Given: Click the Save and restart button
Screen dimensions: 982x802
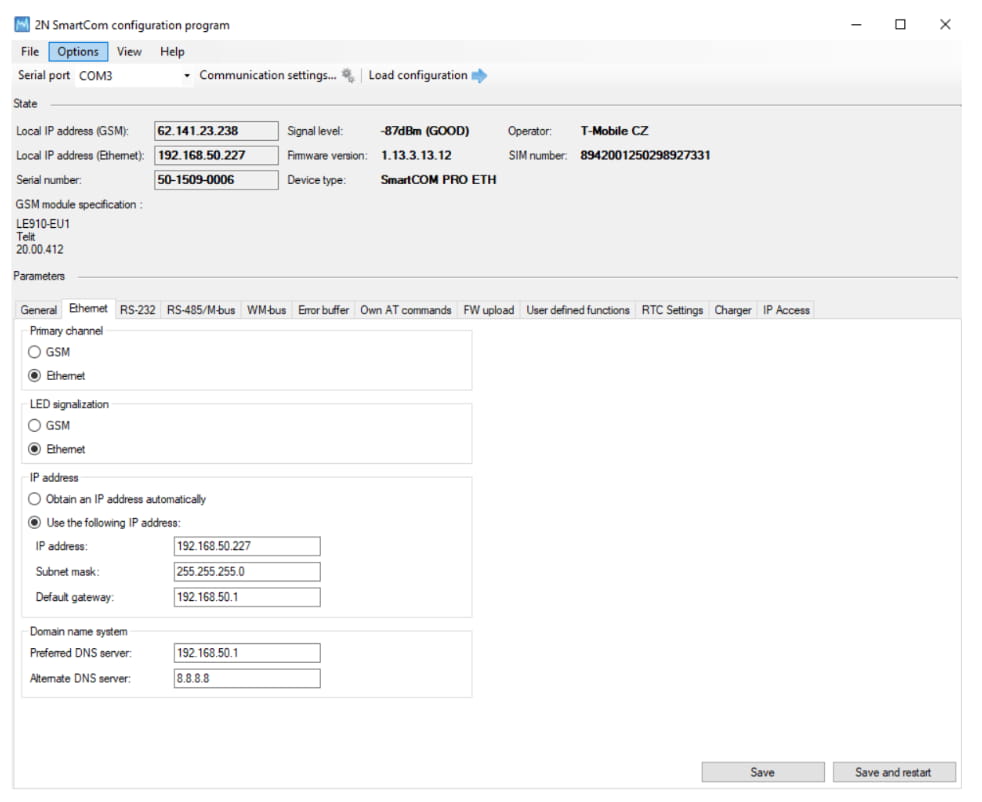Looking at the screenshot, I should [894, 773].
